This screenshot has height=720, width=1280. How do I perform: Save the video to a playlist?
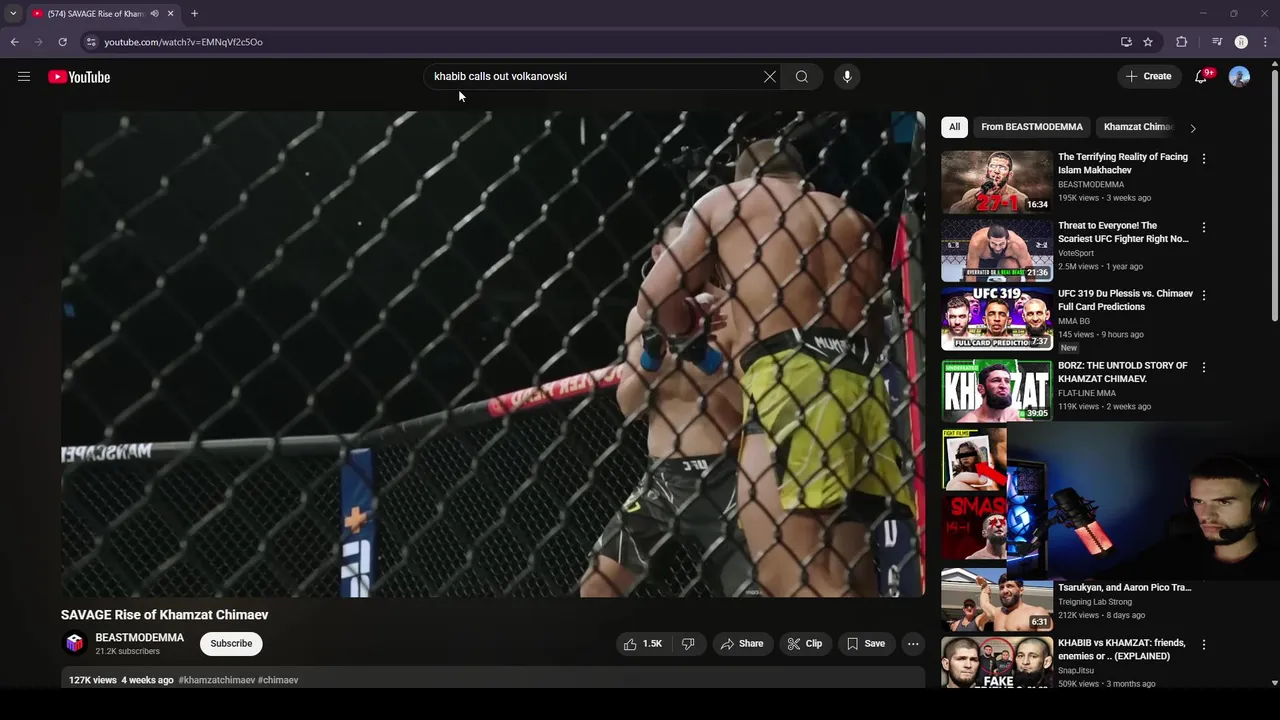(x=866, y=644)
